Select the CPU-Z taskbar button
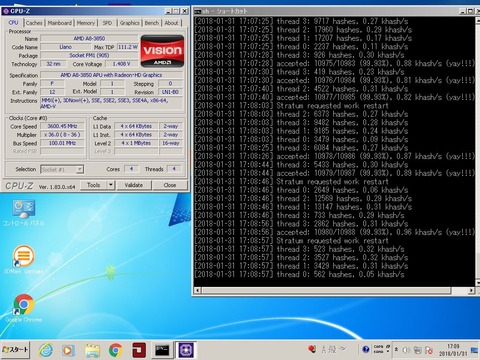Viewport: 480px width, 360px height. (x=186, y=350)
